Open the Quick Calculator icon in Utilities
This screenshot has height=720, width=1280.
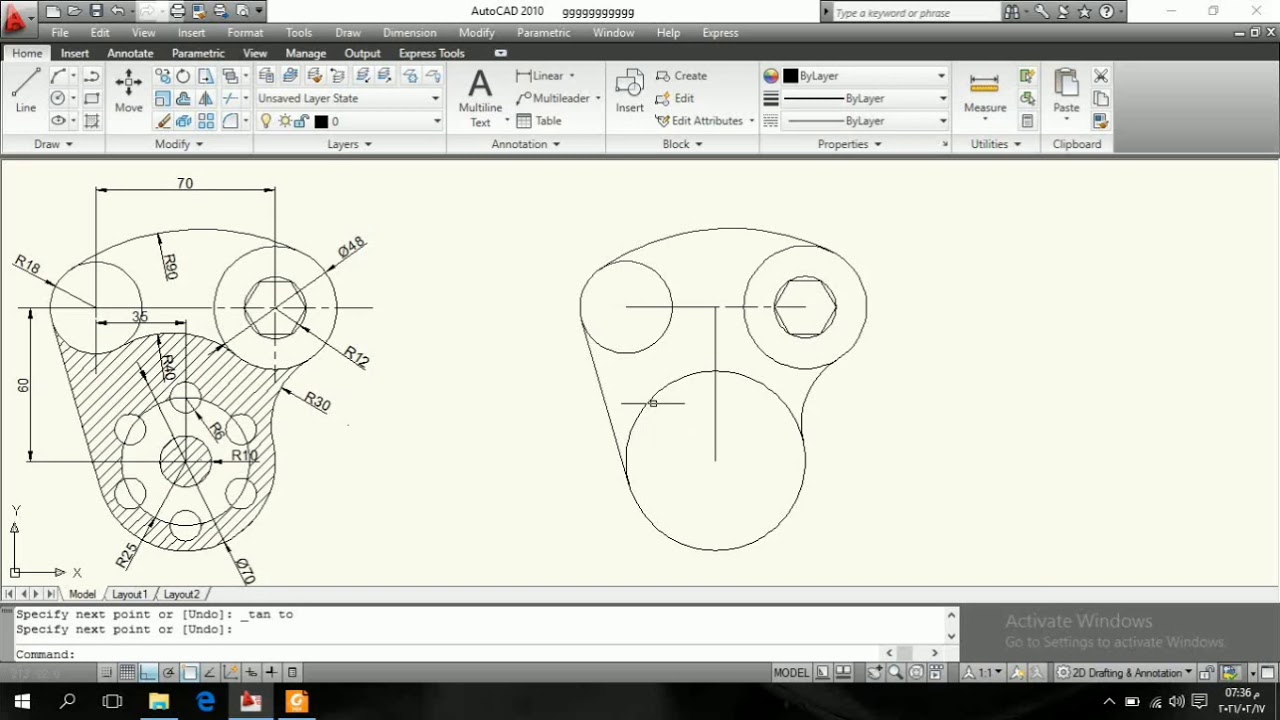pyautogui.click(x=1027, y=121)
